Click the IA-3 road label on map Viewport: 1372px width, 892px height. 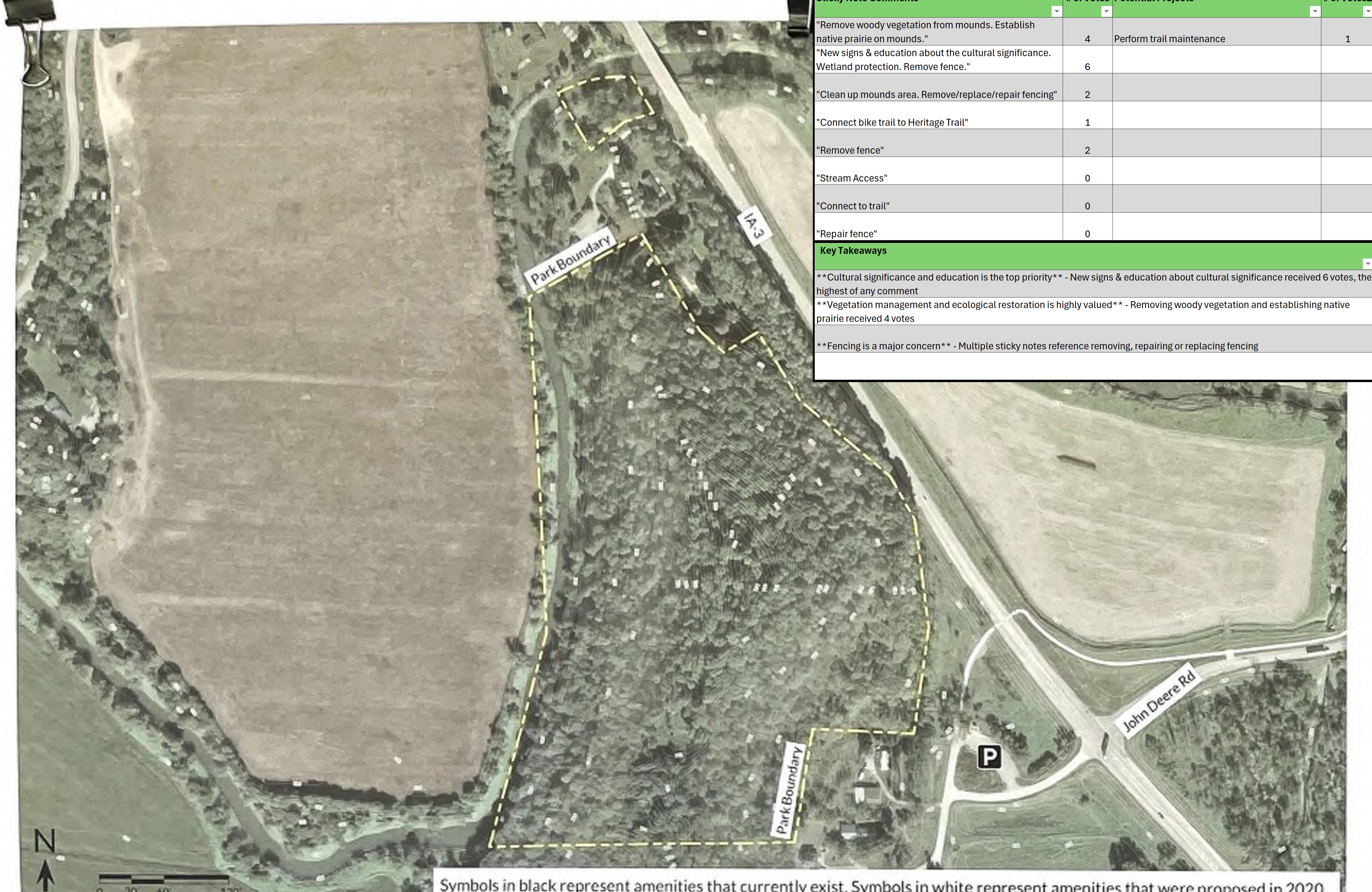754,226
